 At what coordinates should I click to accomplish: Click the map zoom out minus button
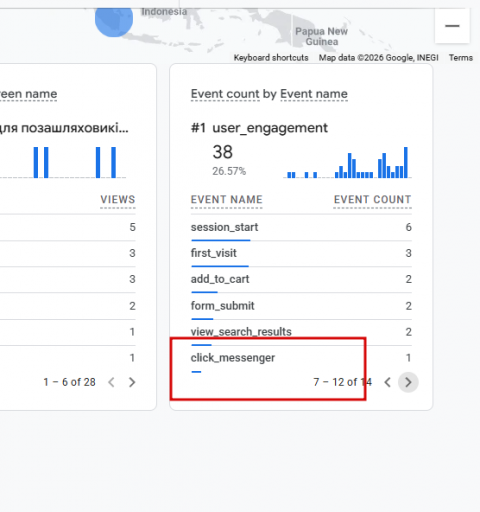[452, 26]
